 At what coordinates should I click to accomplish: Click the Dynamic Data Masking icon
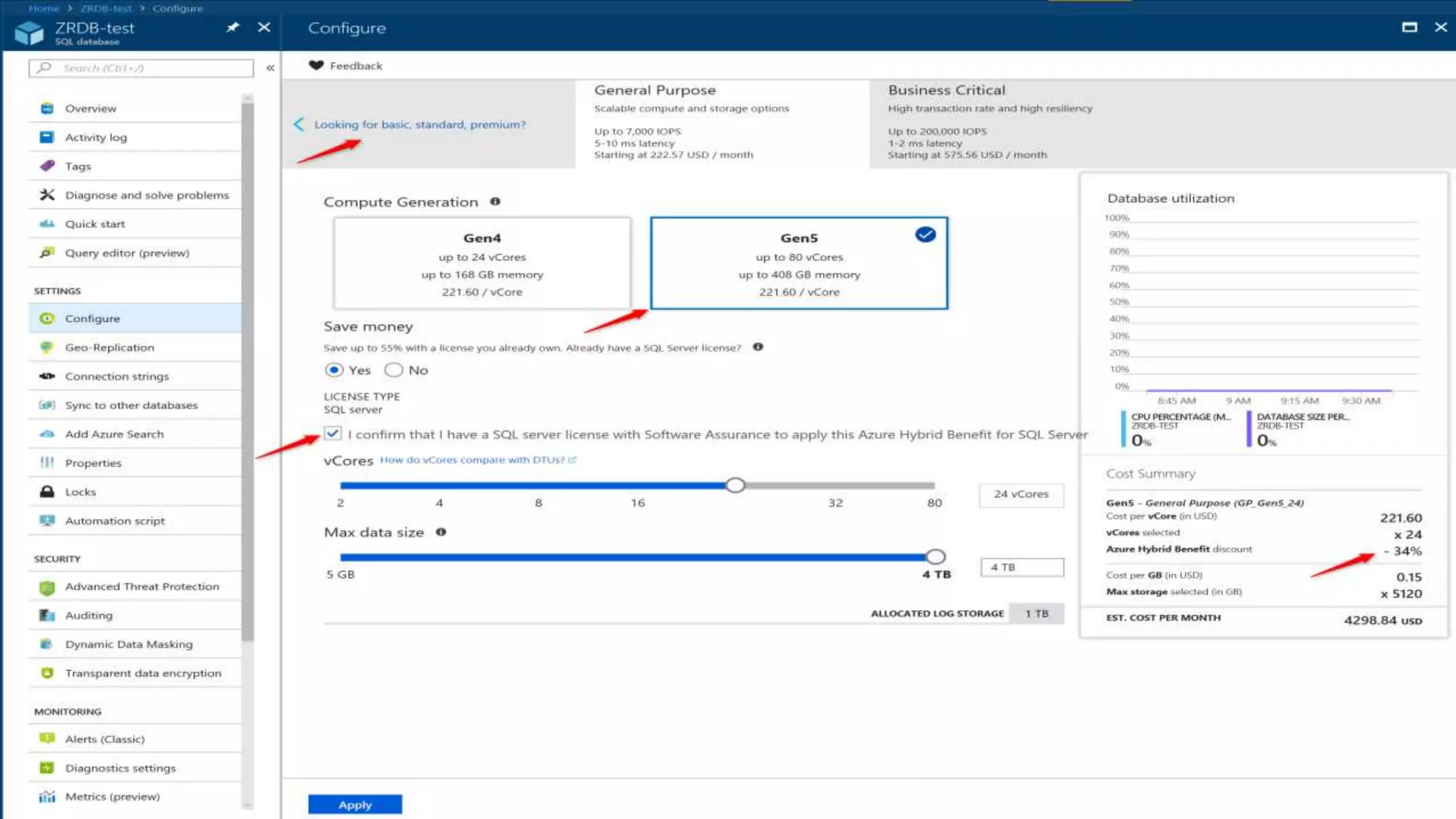(x=47, y=644)
